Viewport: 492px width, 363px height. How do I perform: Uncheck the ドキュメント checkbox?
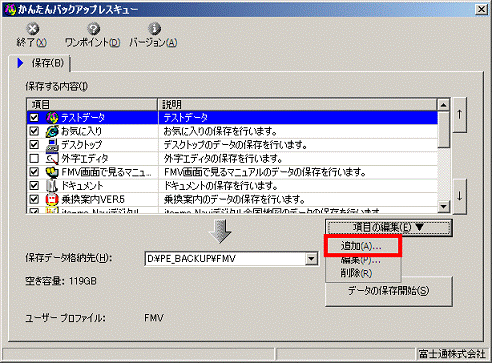point(34,186)
